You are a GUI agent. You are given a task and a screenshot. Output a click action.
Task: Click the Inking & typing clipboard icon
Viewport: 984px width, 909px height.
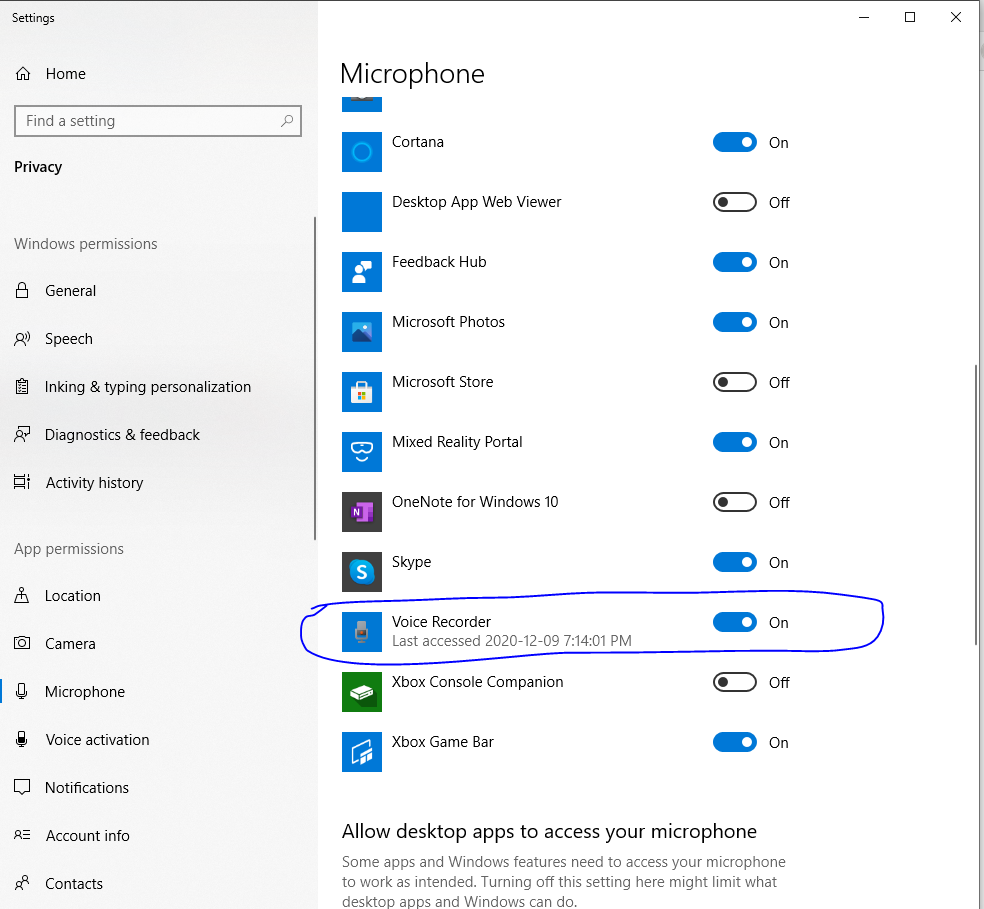coord(22,387)
